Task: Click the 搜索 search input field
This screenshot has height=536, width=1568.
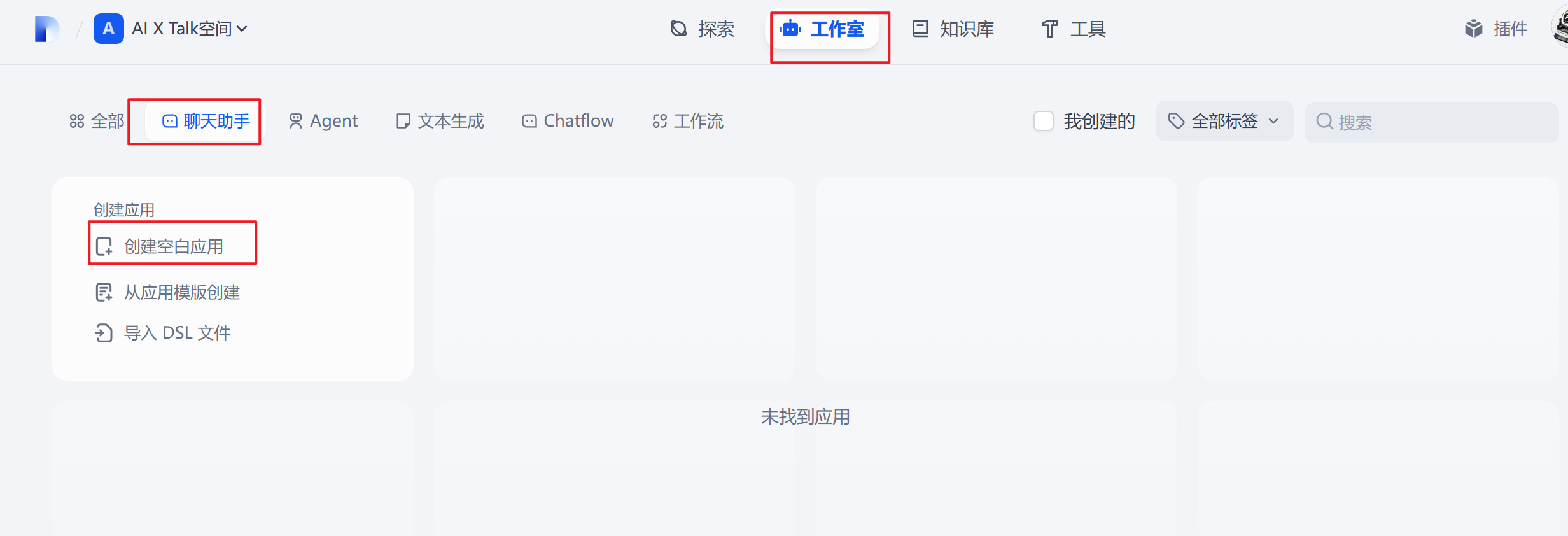Action: click(1431, 122)
